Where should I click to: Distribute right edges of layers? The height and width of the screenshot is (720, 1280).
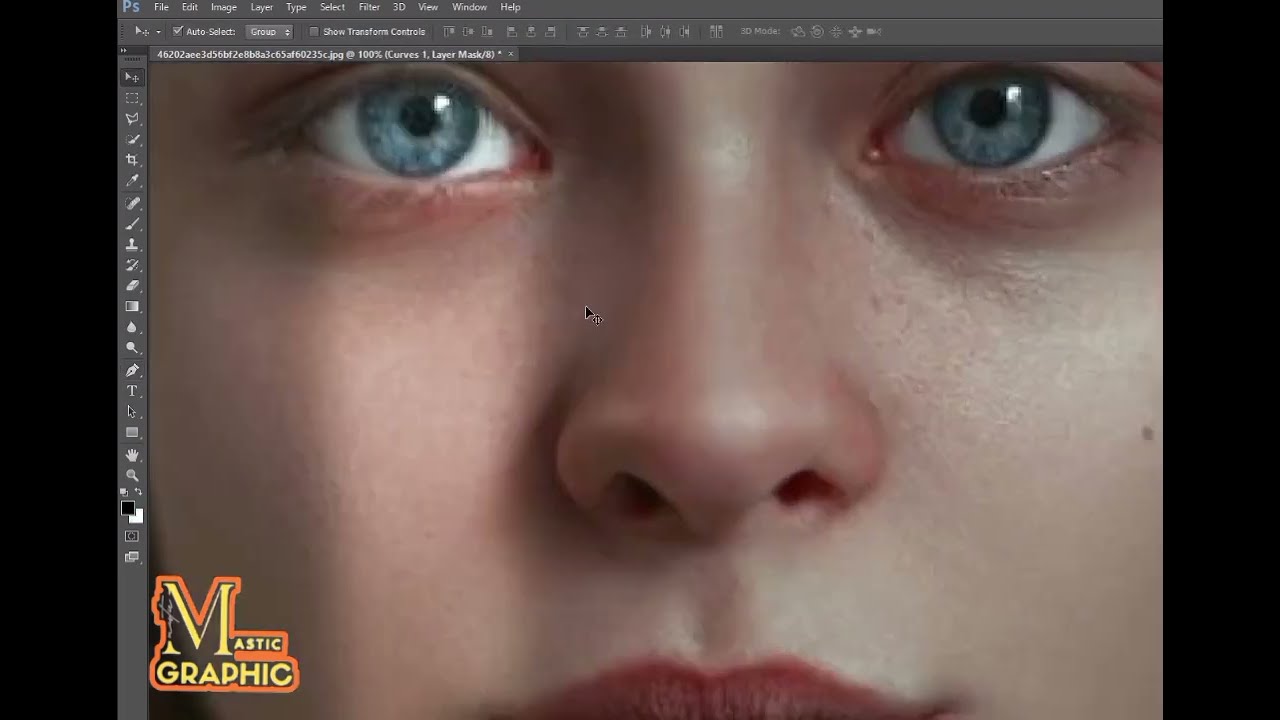[x=684, y=32]
